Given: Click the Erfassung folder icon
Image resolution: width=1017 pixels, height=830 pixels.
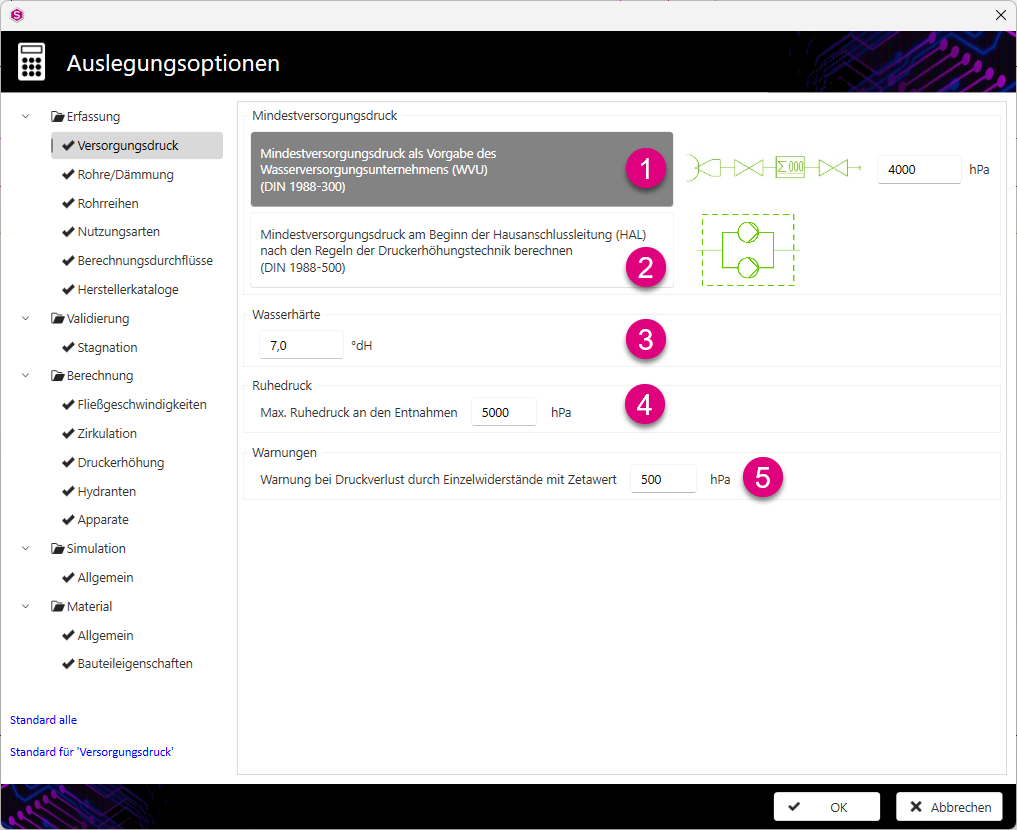Looking at the screenshot, I should tap(58, 117).
